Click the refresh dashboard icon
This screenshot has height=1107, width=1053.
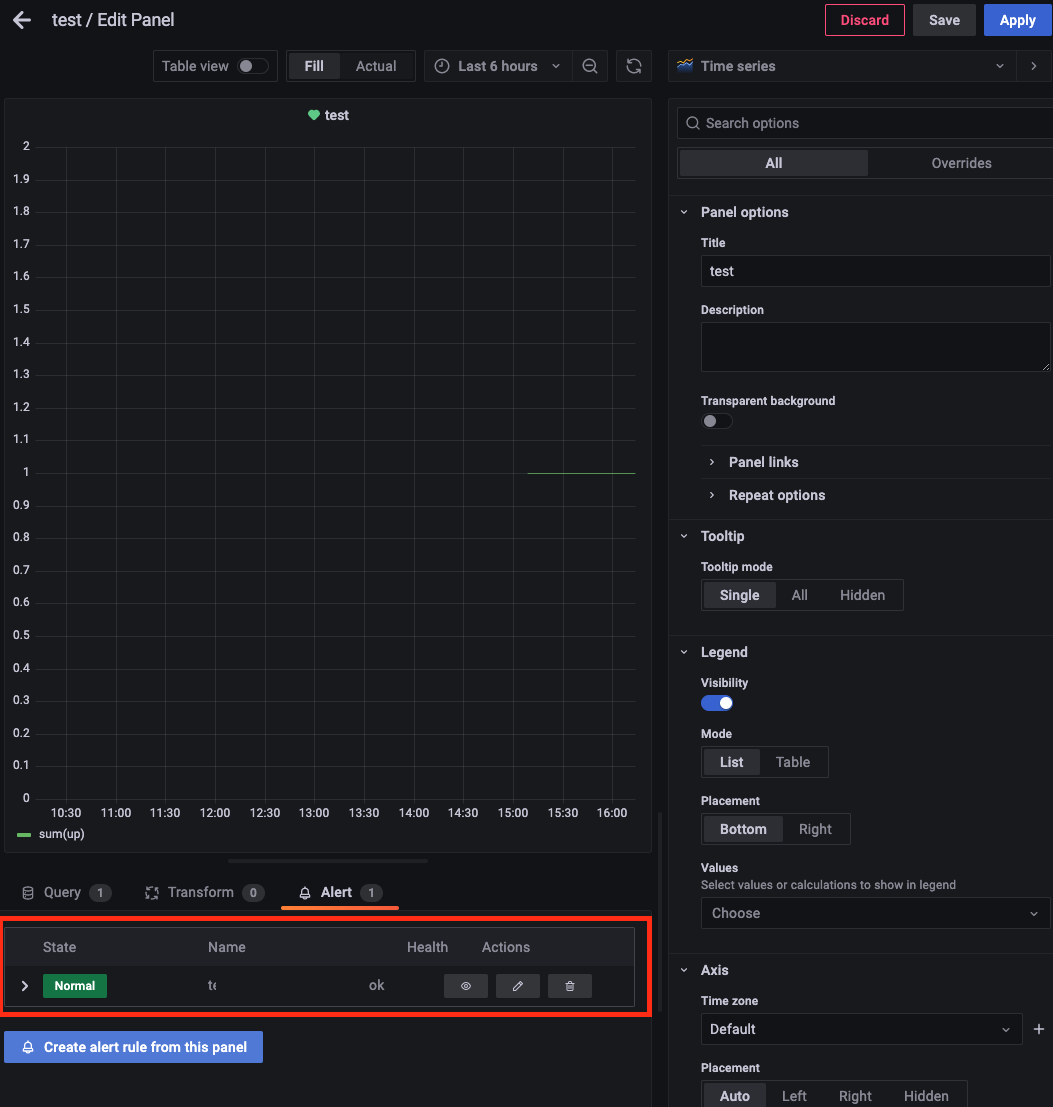[634, 66]
